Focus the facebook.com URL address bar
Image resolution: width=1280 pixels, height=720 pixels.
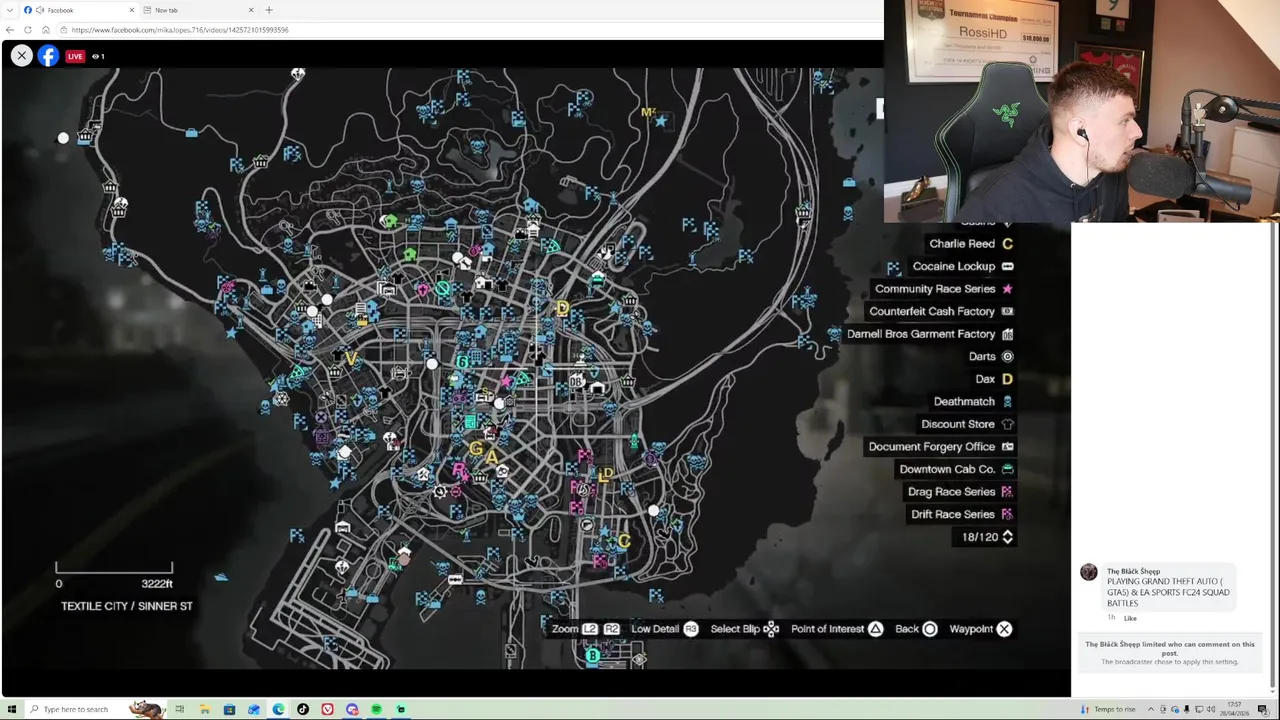point(470,30)
